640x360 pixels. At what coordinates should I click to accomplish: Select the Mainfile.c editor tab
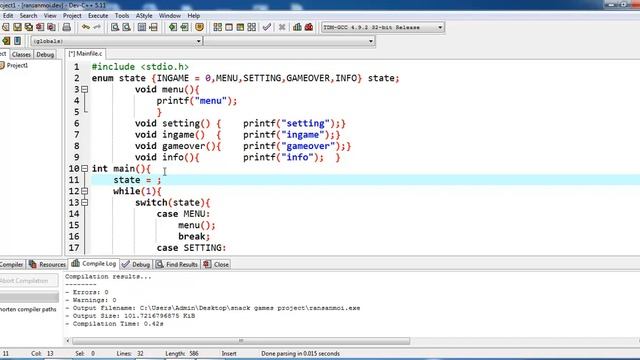pos(85,53)
